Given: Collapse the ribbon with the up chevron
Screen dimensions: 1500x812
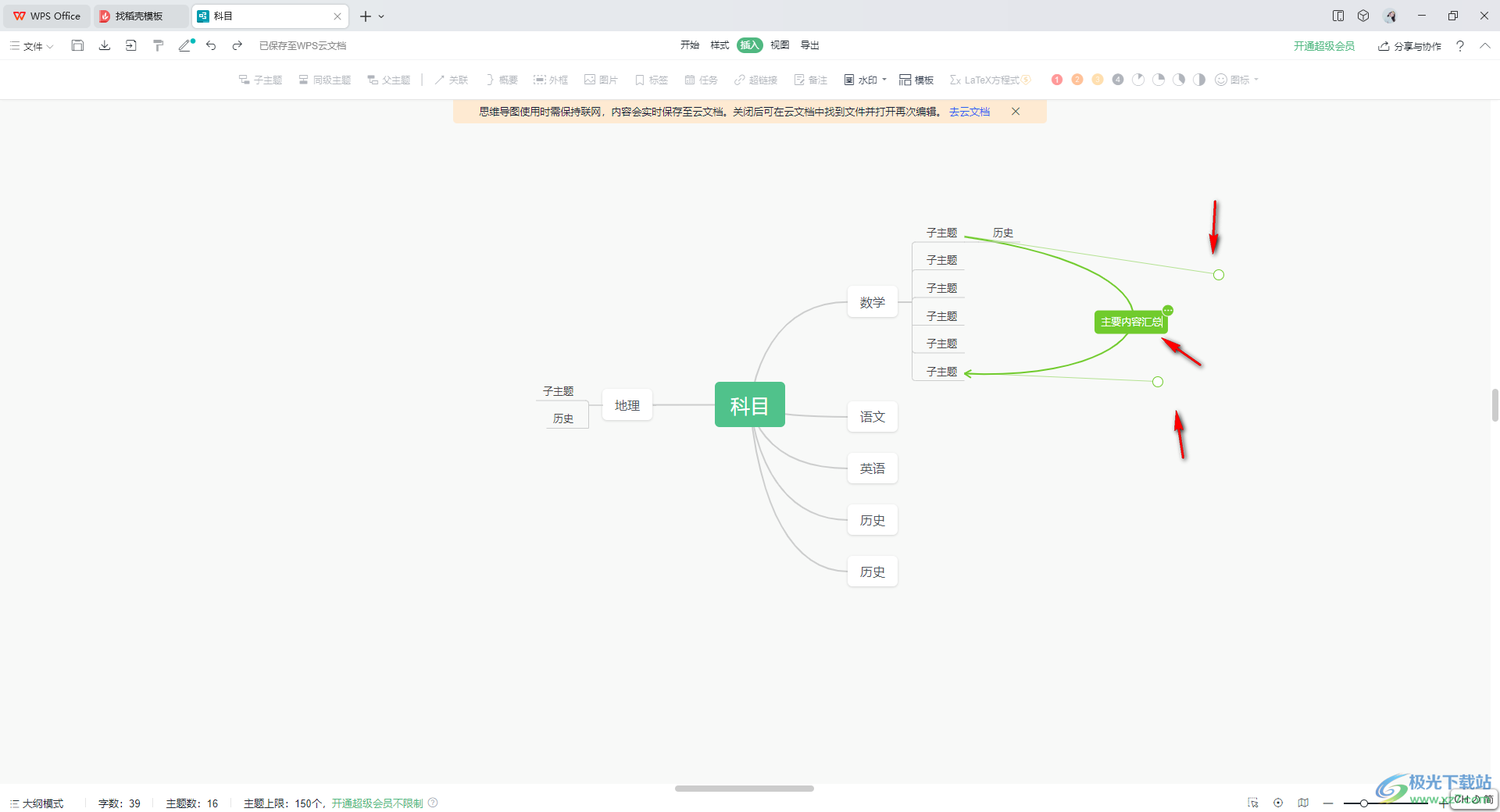Looking at the screenshot, I should [1485, 46].
